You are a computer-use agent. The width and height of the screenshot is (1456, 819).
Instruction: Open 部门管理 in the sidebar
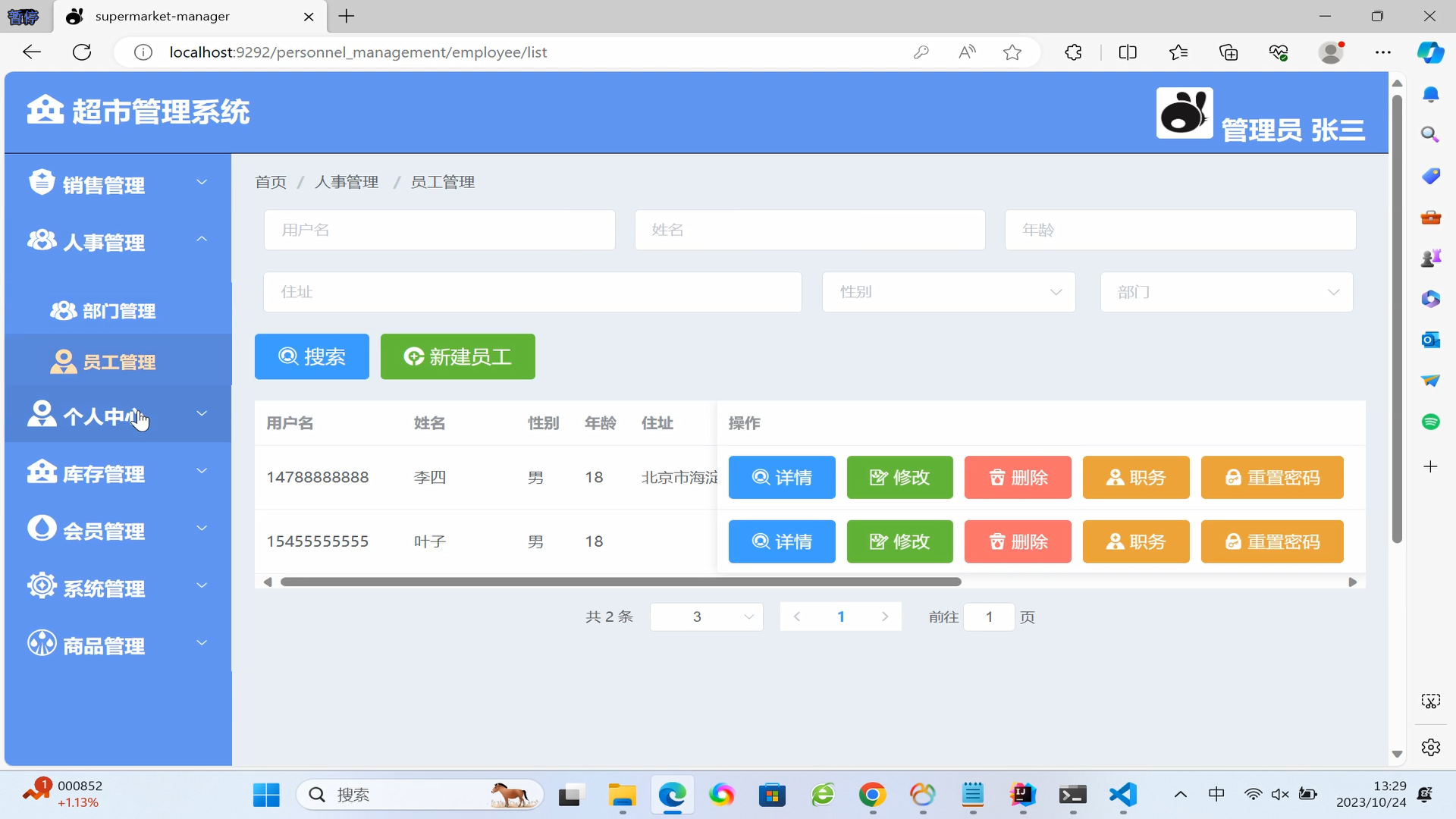pyautogui.click(x=118, y=311)
